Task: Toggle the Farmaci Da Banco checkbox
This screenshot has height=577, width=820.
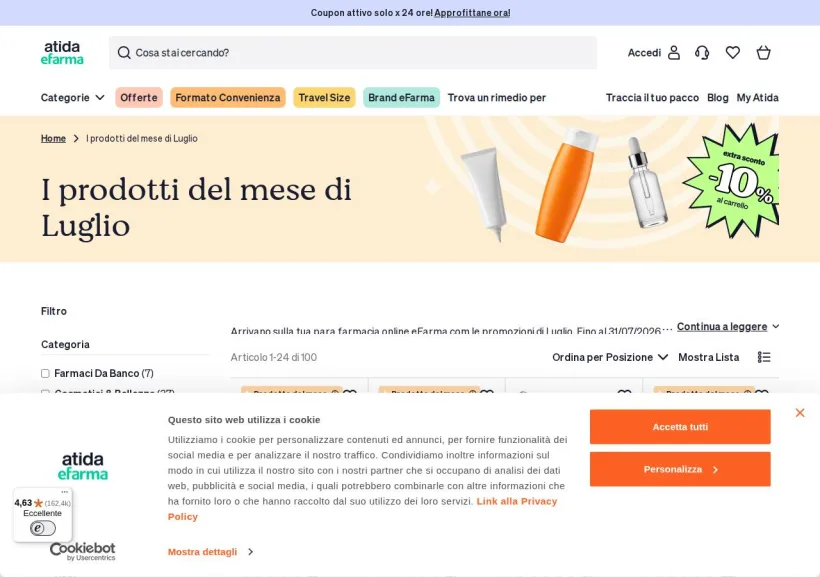Action: [45, 374]
